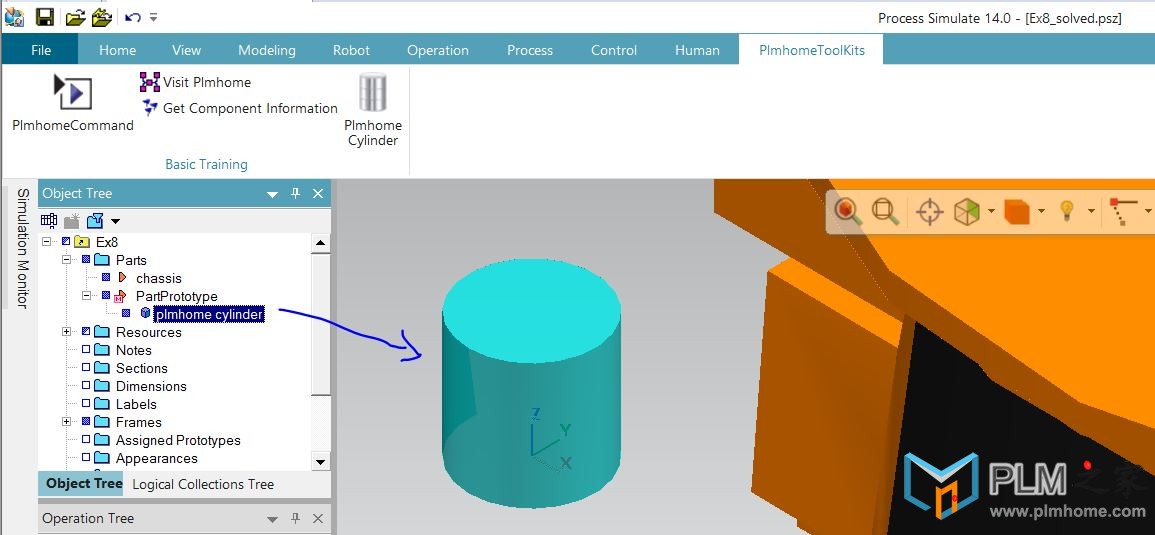Open the Simulation Monitor side tab

click(23, 248)
